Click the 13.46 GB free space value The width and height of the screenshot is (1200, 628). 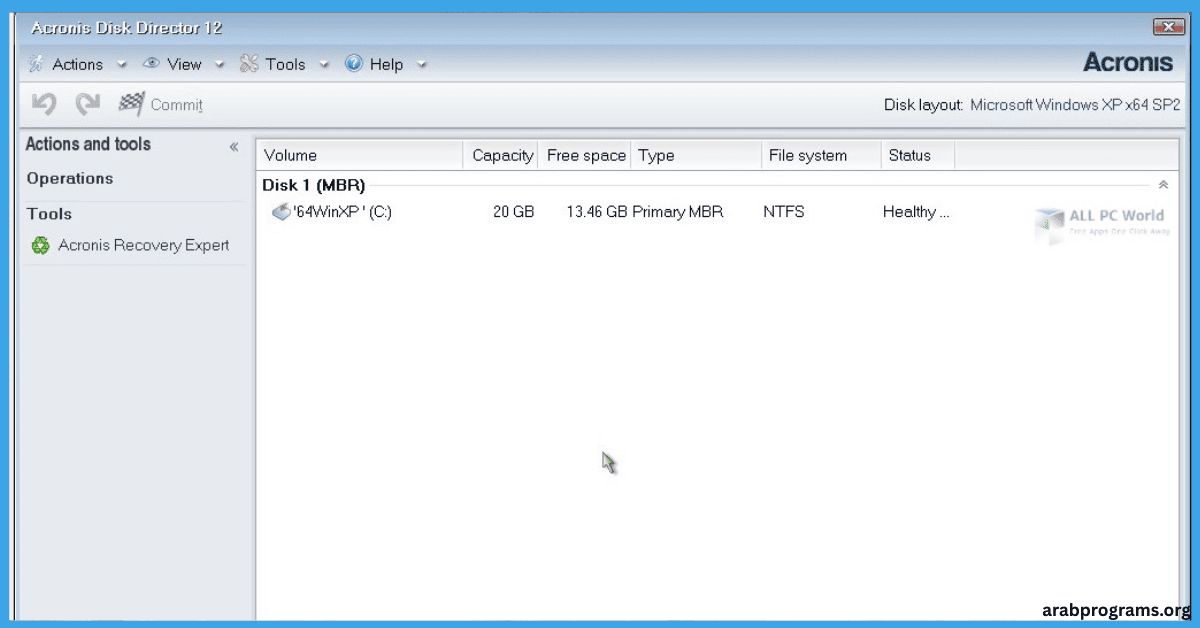click(x=597, y=212)
